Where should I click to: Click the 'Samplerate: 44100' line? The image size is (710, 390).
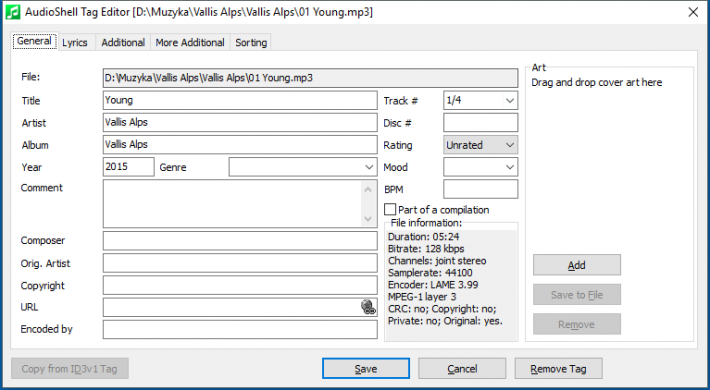pos(430,273)
